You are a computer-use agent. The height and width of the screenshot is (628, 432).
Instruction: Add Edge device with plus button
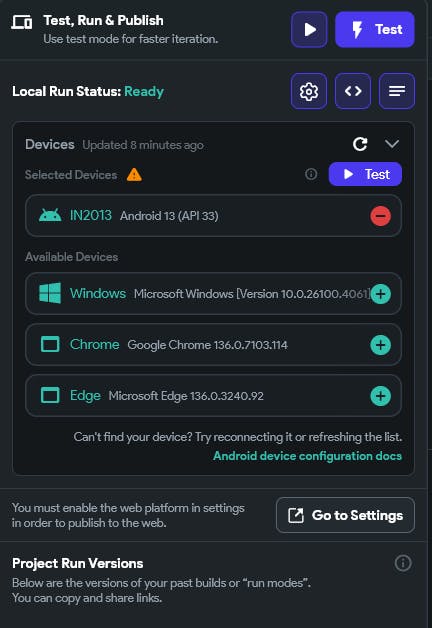coord(380,396)
